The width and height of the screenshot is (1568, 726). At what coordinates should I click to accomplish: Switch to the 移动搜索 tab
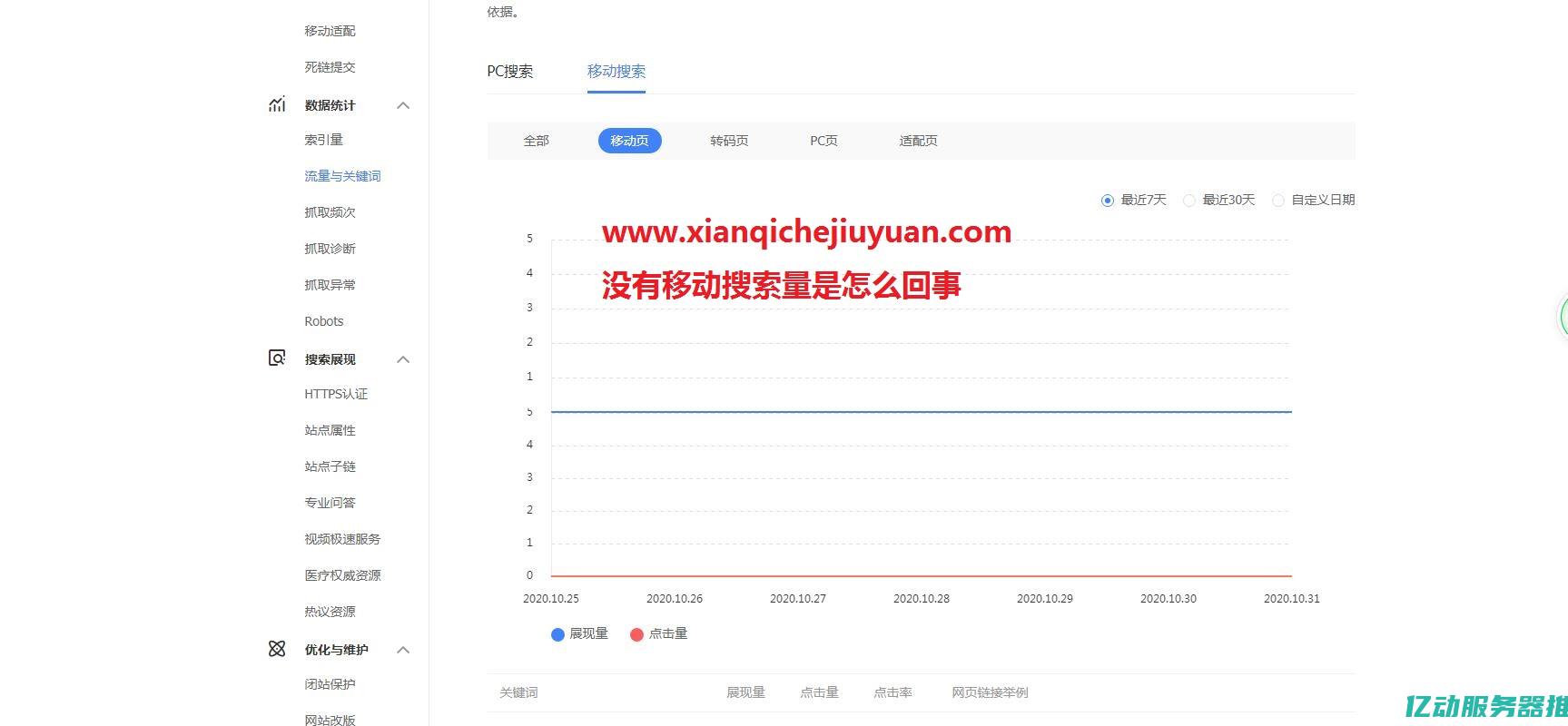[616, 72]
